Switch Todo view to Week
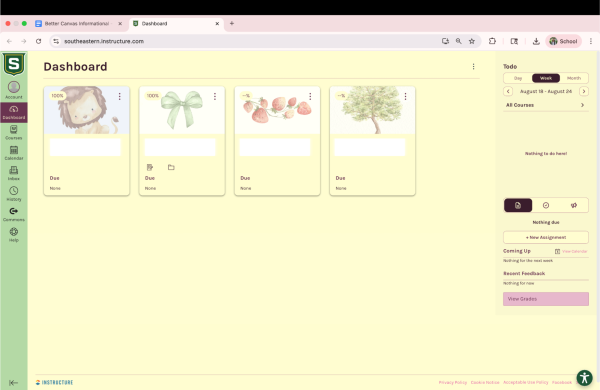The width and height of the screenshot is (600, 390). [546, 78]
